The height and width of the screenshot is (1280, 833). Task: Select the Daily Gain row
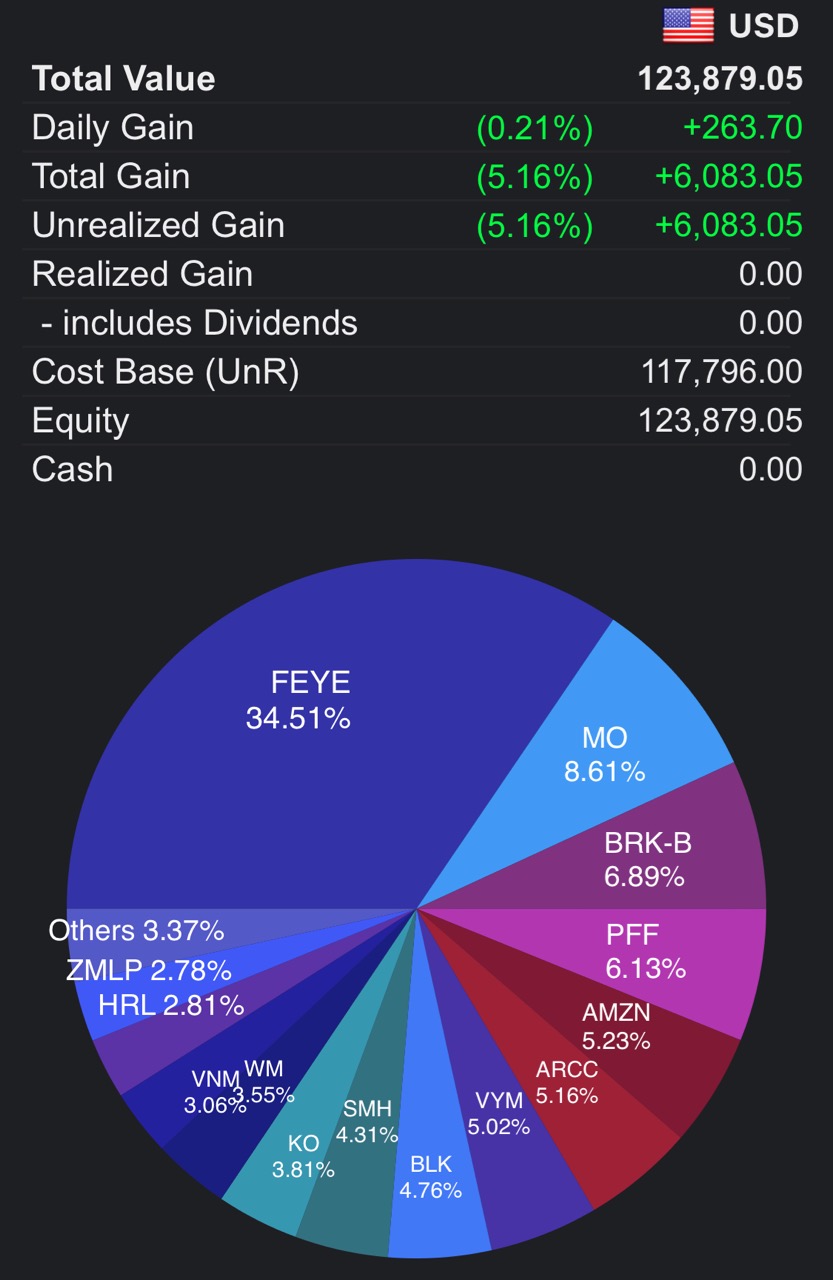click(x=416, y=128)
